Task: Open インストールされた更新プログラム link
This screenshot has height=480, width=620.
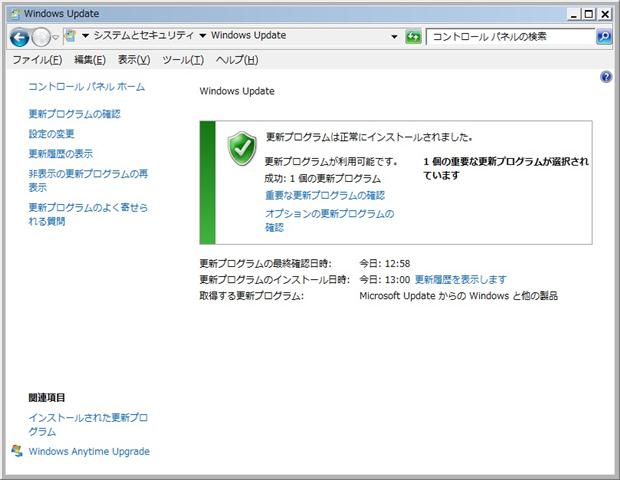Action: [88, 424]
